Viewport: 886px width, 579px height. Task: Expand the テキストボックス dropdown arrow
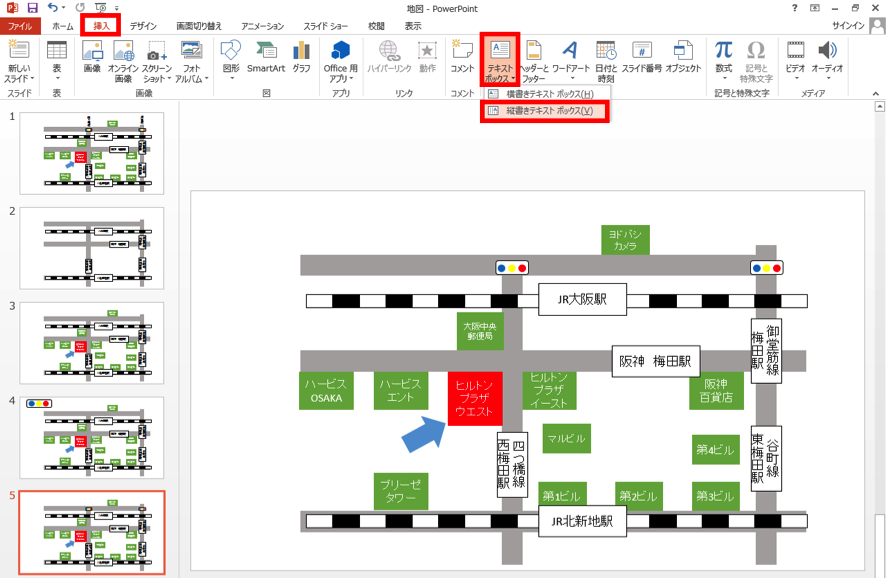tap(513, 79)
